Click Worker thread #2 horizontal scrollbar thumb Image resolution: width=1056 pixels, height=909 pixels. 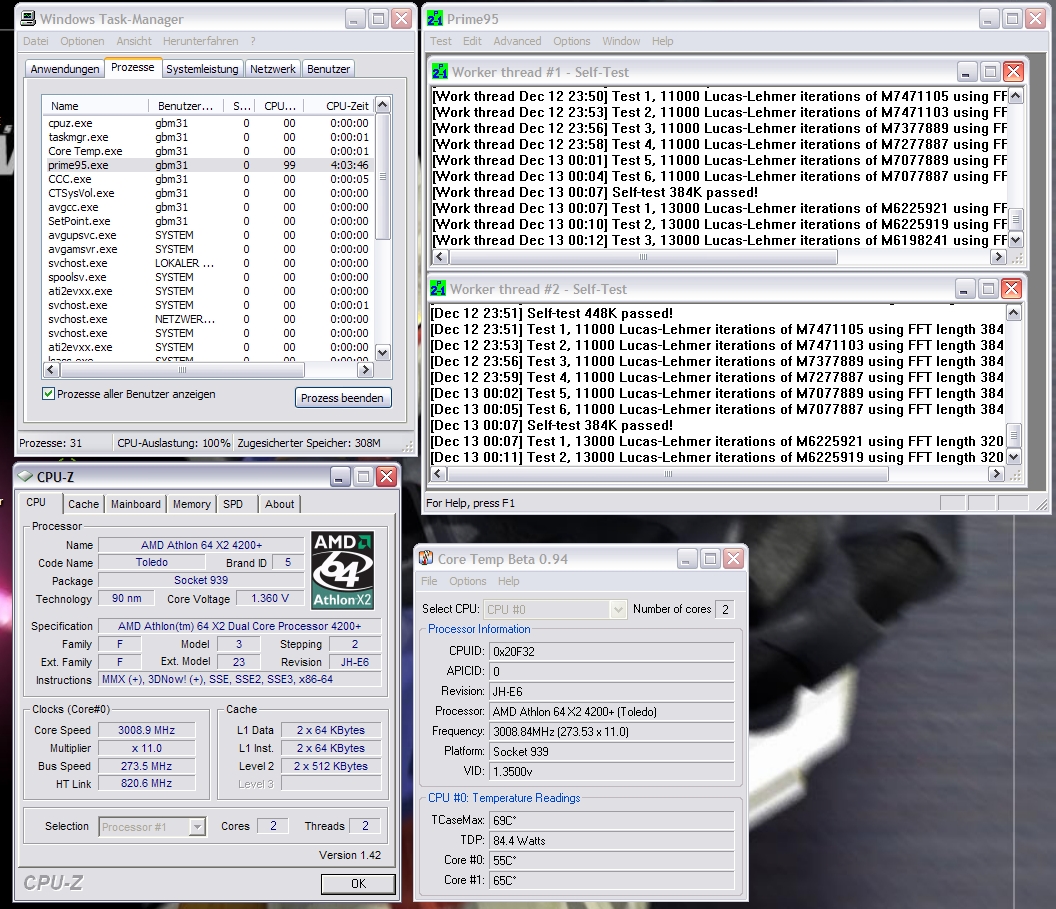[x=668, y=474]
